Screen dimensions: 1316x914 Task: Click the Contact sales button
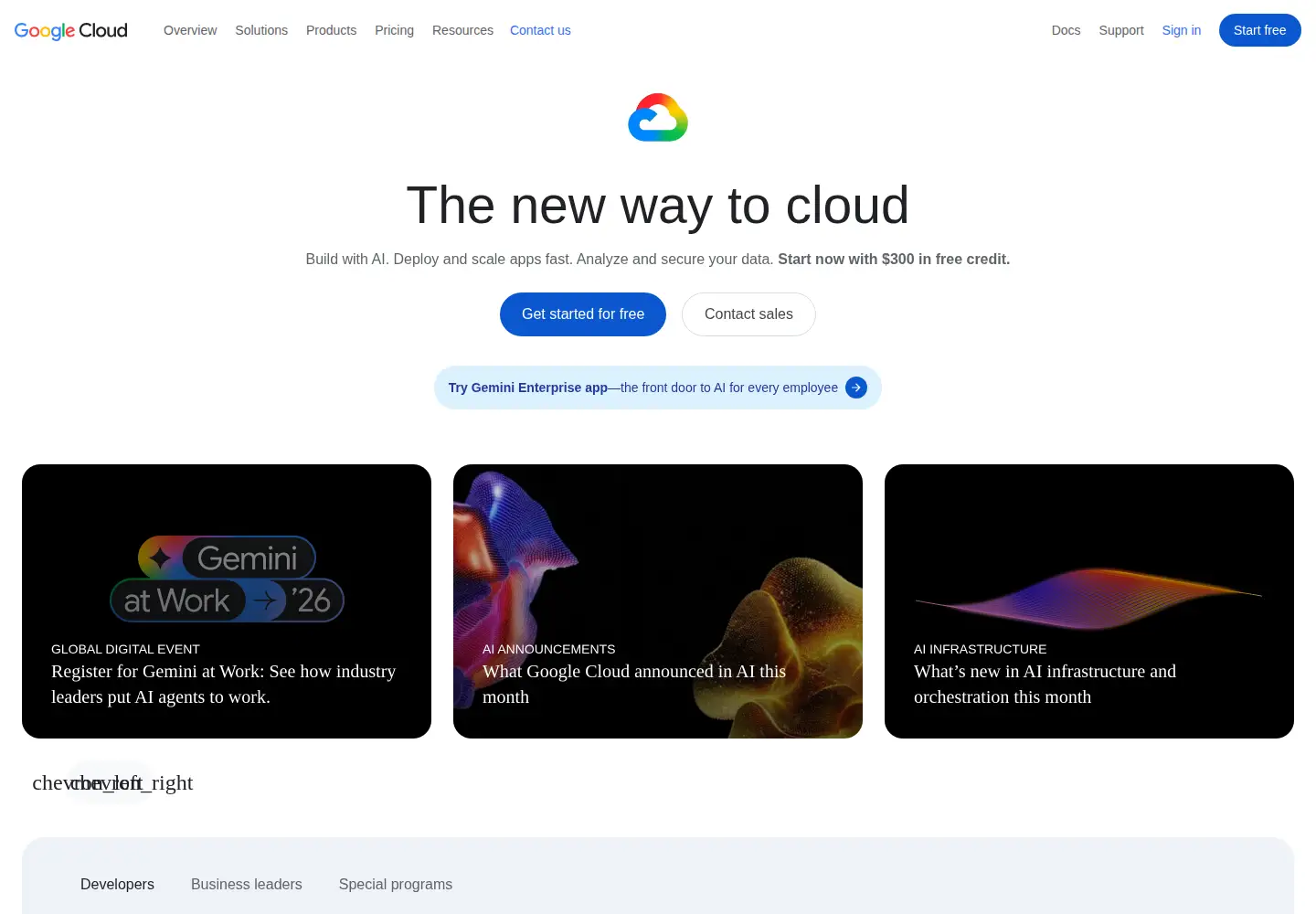click(x=748, y=314)
